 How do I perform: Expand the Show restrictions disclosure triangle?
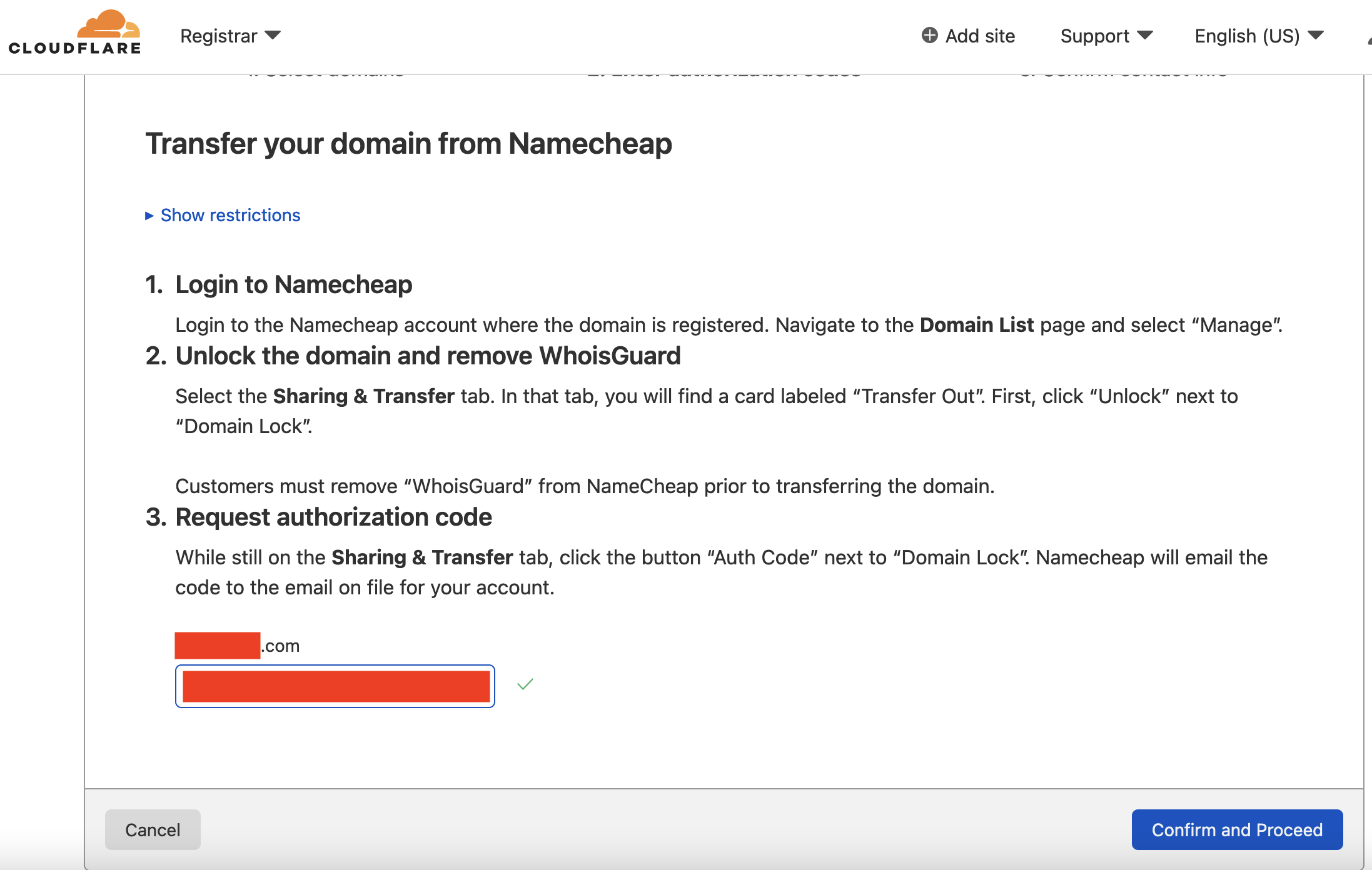coord(149,216)
